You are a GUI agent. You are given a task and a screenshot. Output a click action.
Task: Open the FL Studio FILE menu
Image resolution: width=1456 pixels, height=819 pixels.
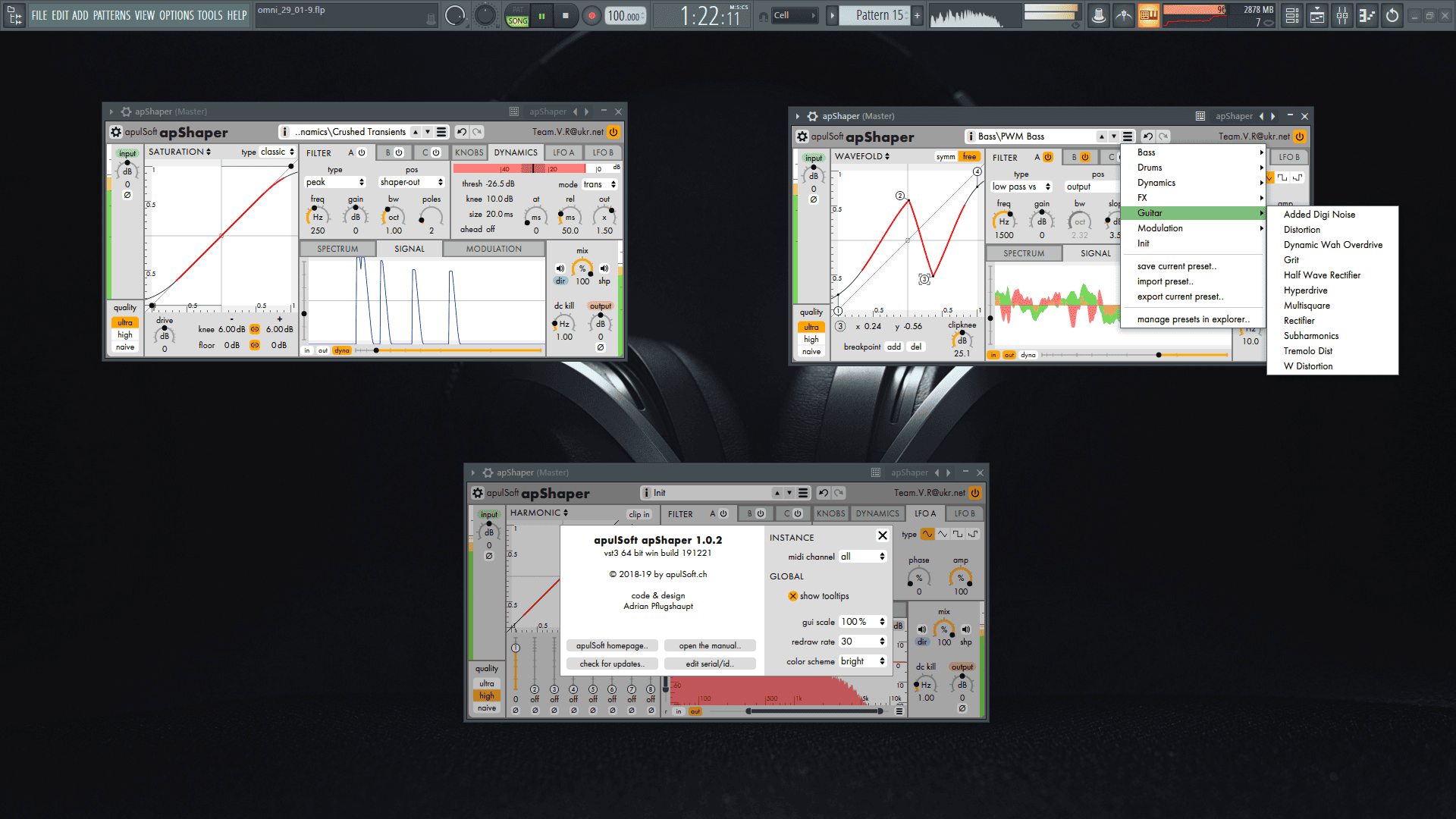pos(39,15)
